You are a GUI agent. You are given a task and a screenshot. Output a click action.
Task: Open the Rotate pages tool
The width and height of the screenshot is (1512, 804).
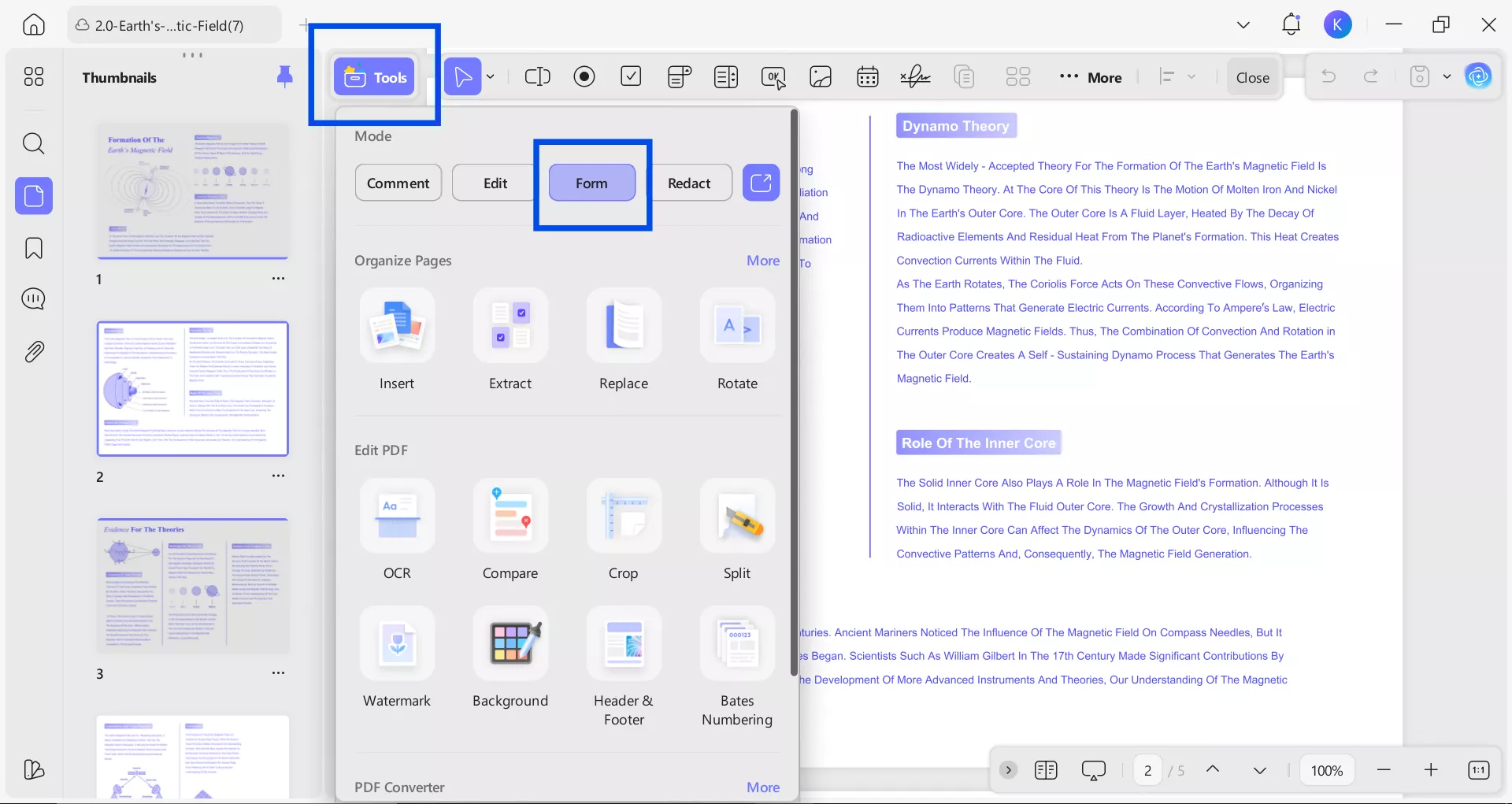(x=737, y=339)
